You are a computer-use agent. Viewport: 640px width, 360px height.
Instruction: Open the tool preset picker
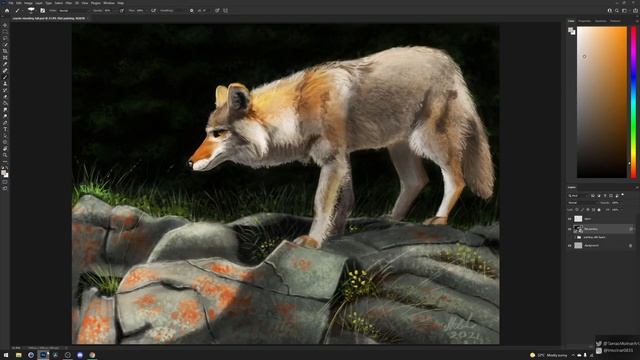tap(18, 11)
